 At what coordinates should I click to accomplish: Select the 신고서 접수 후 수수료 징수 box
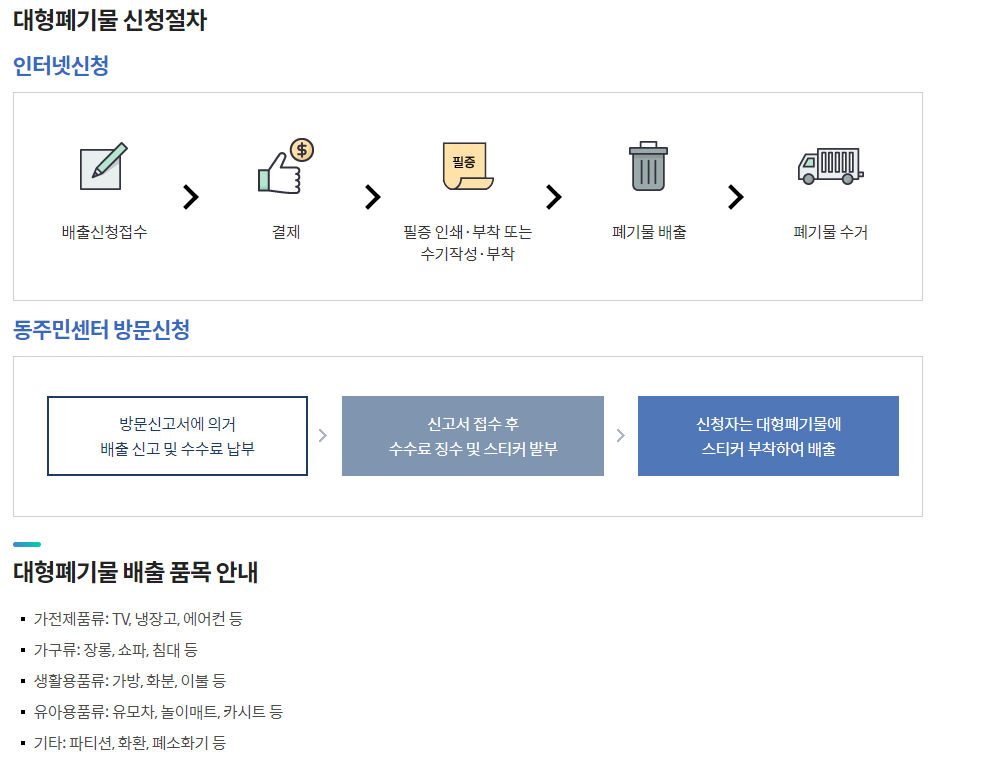pos(473,436)
